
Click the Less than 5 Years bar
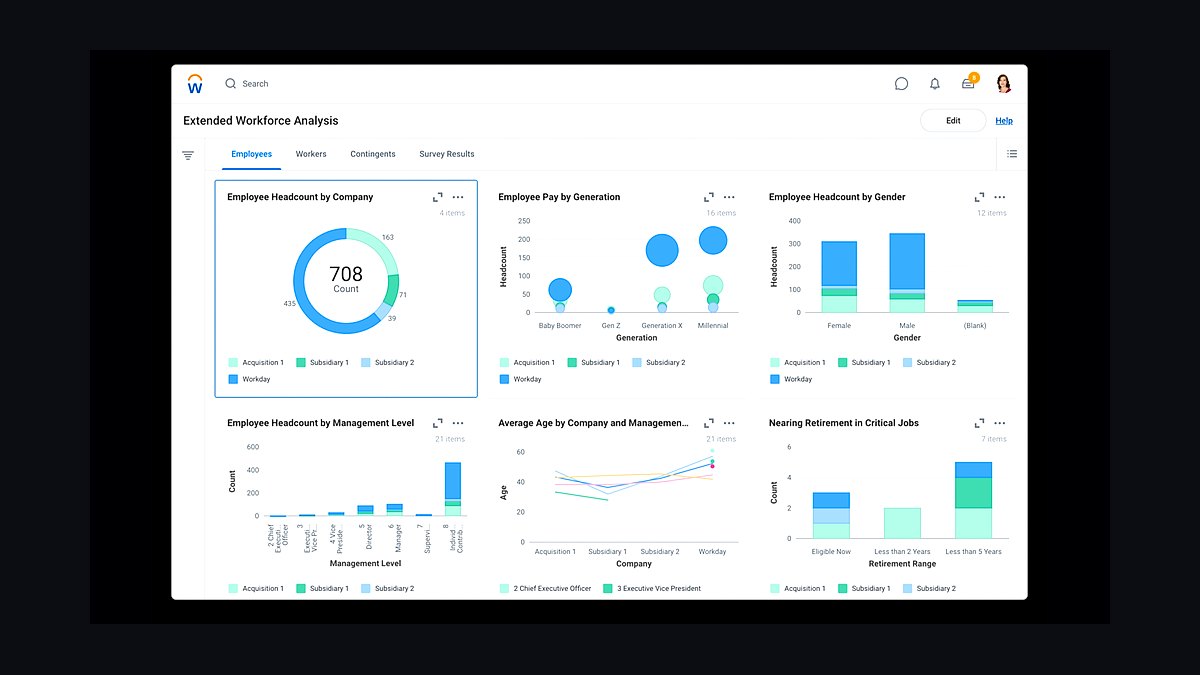(973, 500)
